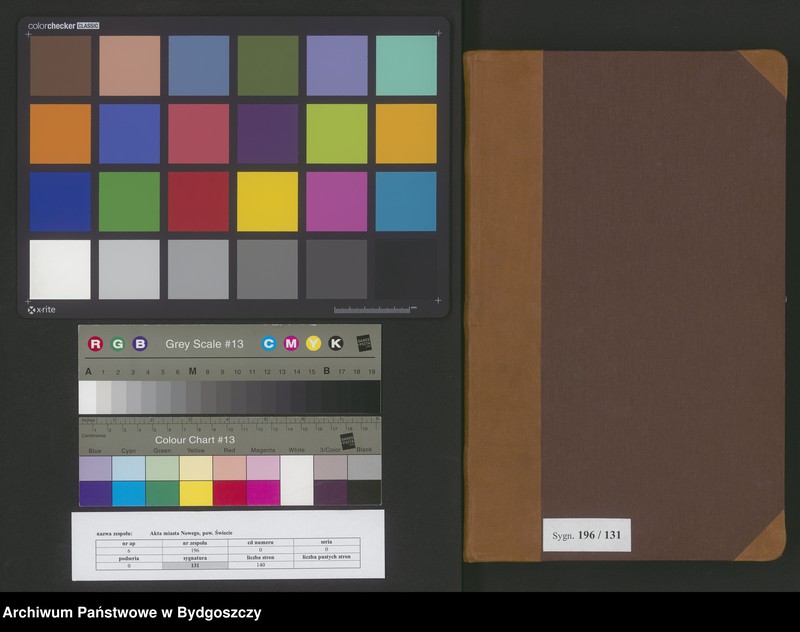Screen dimensions: 800x632
Task: Click the Grey Scale #13 title text
Action: point(204,344)
